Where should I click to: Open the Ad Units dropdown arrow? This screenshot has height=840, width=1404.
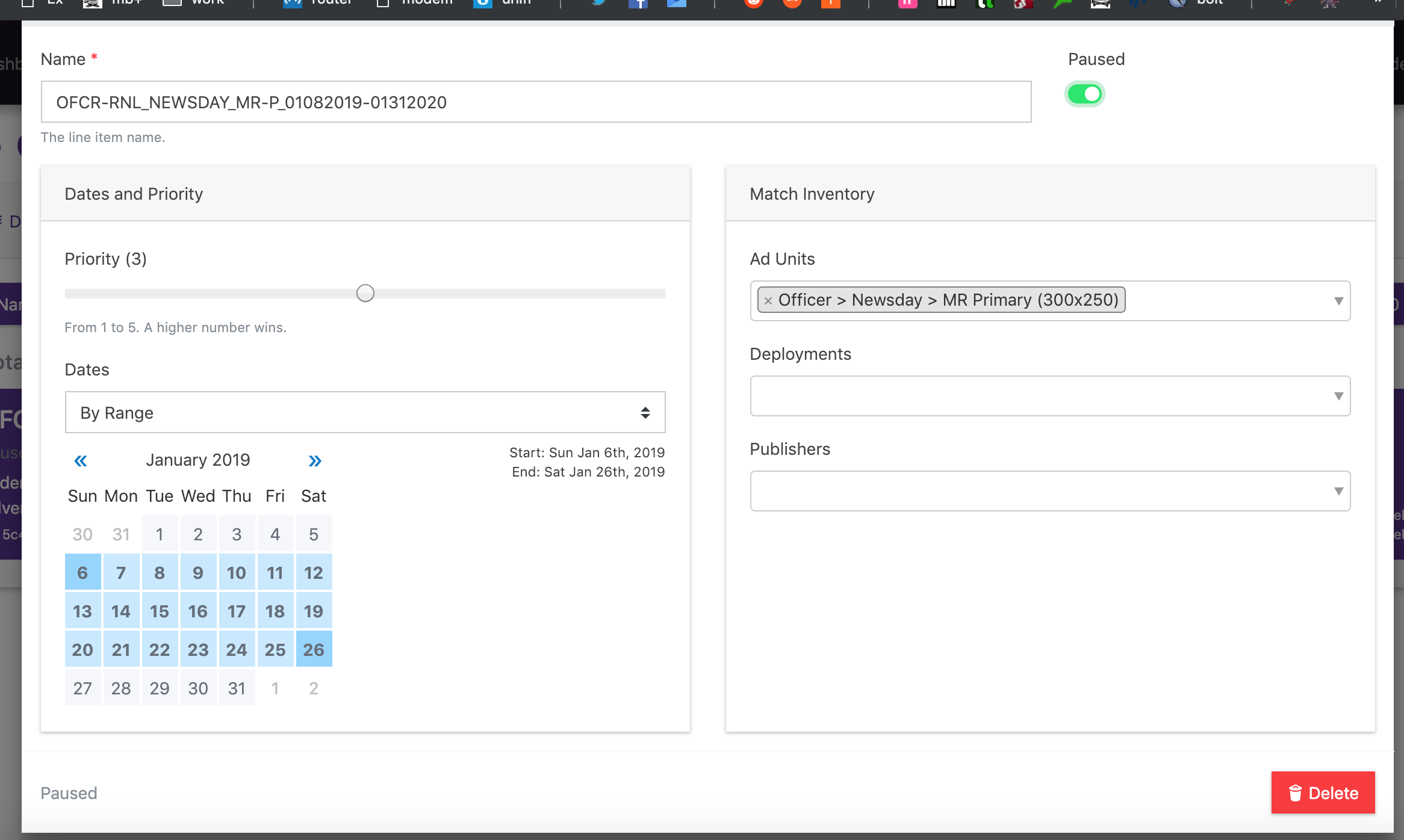(x=1338, y=301)
